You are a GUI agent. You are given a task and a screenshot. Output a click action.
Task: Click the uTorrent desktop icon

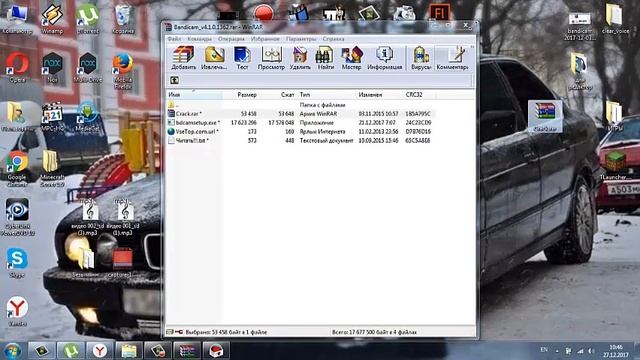[x=87, y=18]
